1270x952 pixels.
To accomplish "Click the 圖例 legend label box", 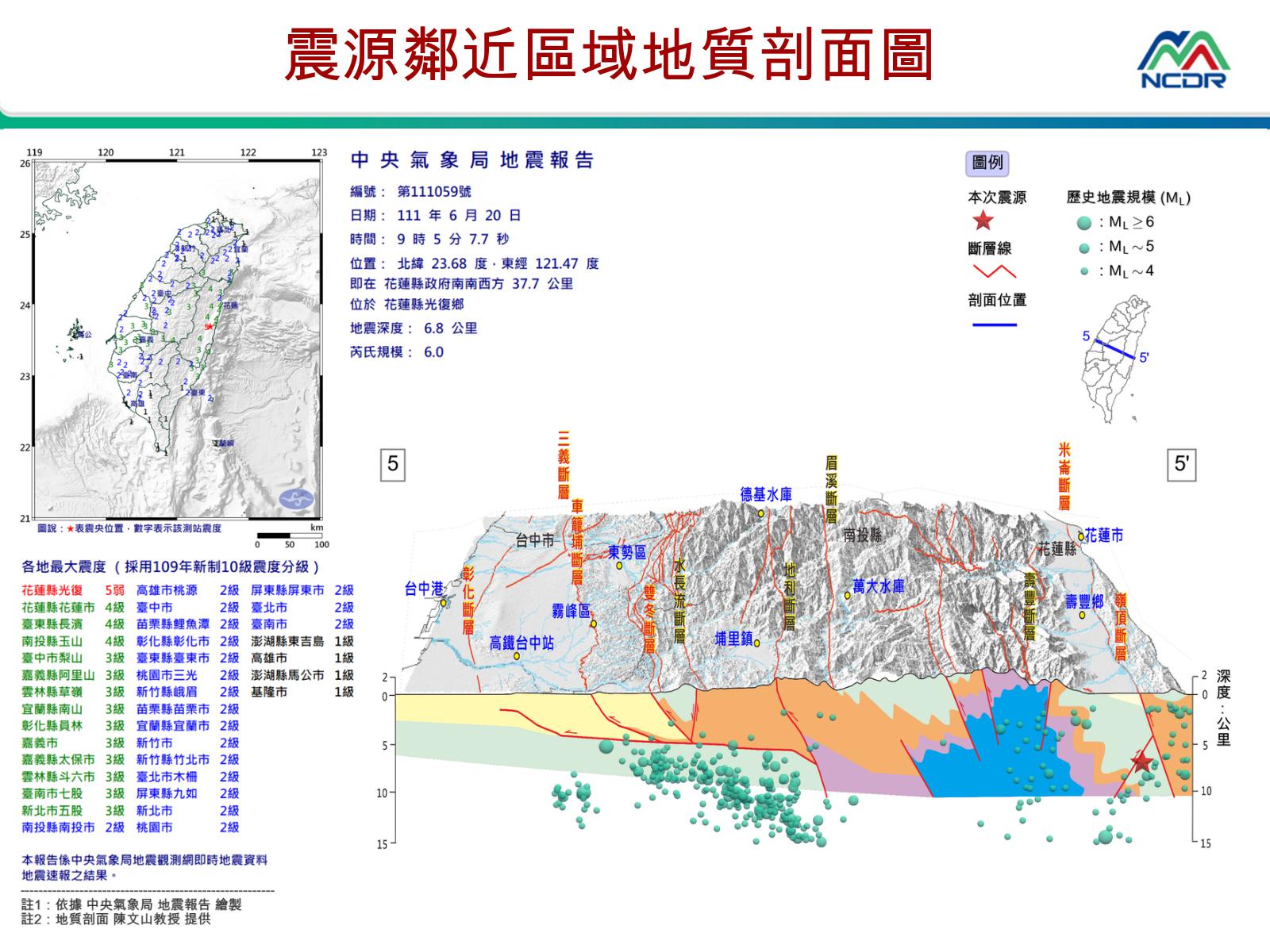I will click(987, 163).
